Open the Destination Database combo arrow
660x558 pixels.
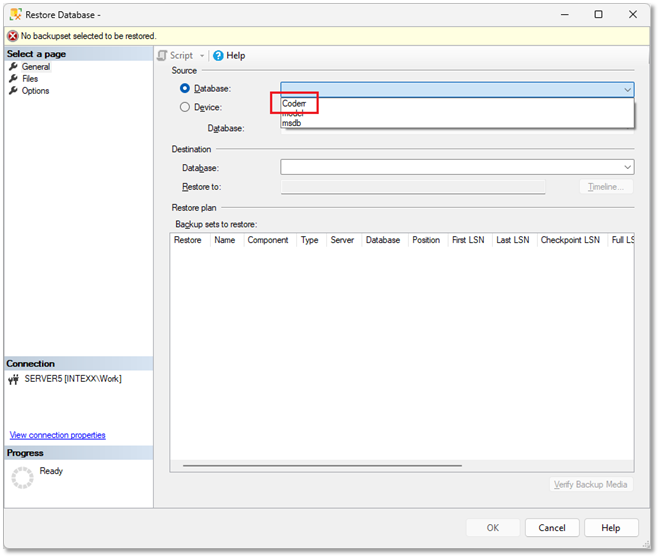(627, 167)
